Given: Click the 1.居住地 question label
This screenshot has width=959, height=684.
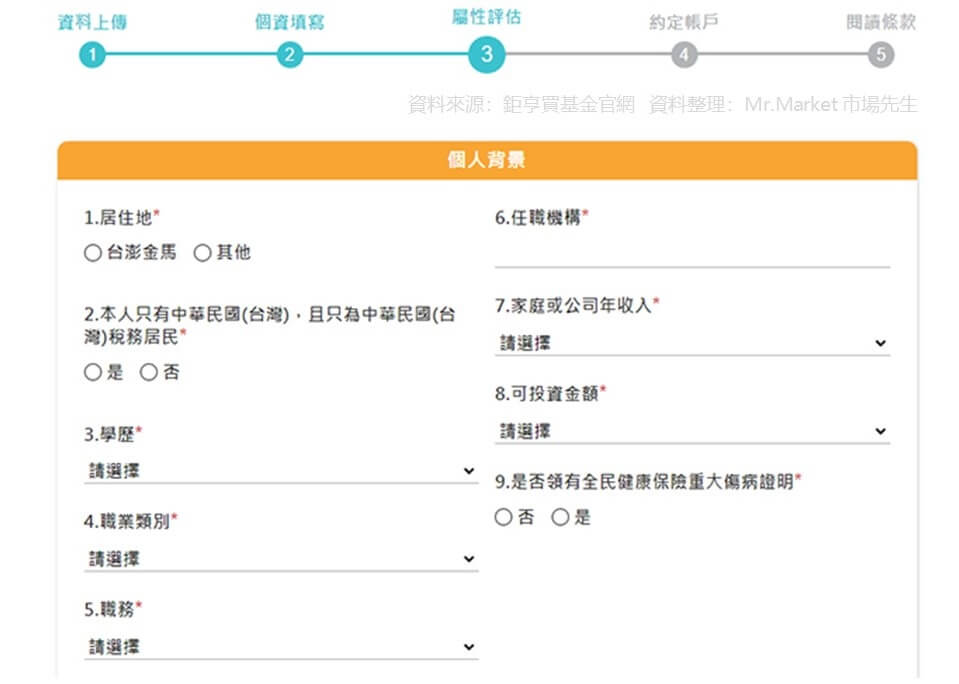Looking at the screenshot, I should (x=122, y=217).
